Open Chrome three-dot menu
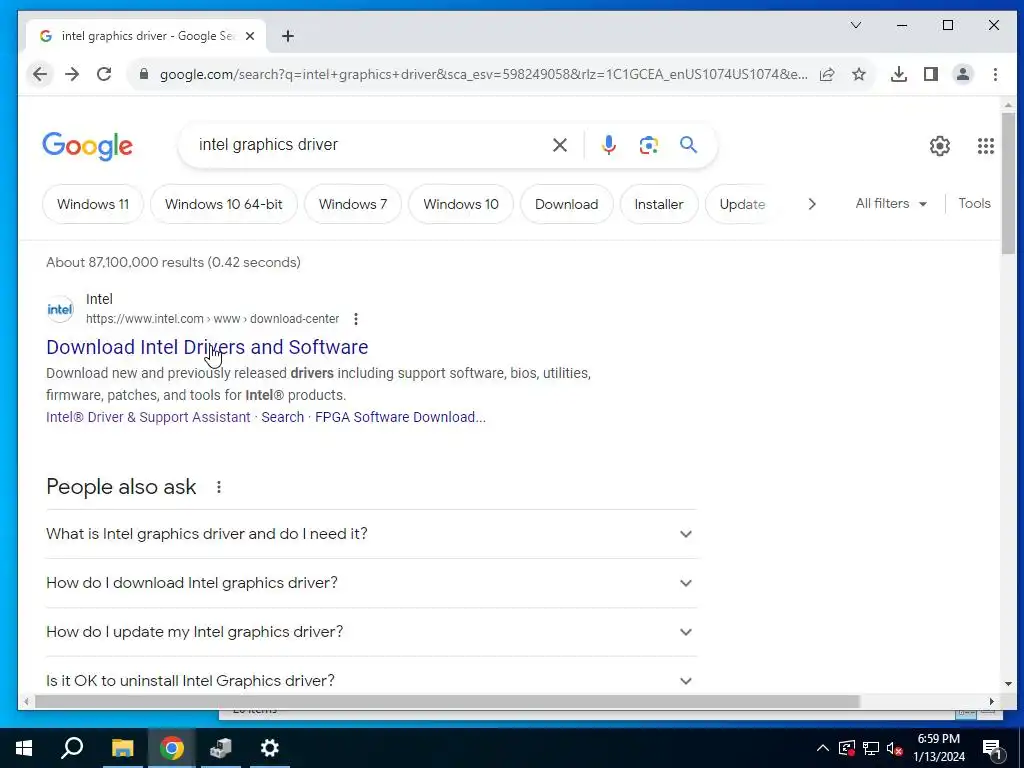This screenshot has width=1024, height=768. [x=995, y=74]
